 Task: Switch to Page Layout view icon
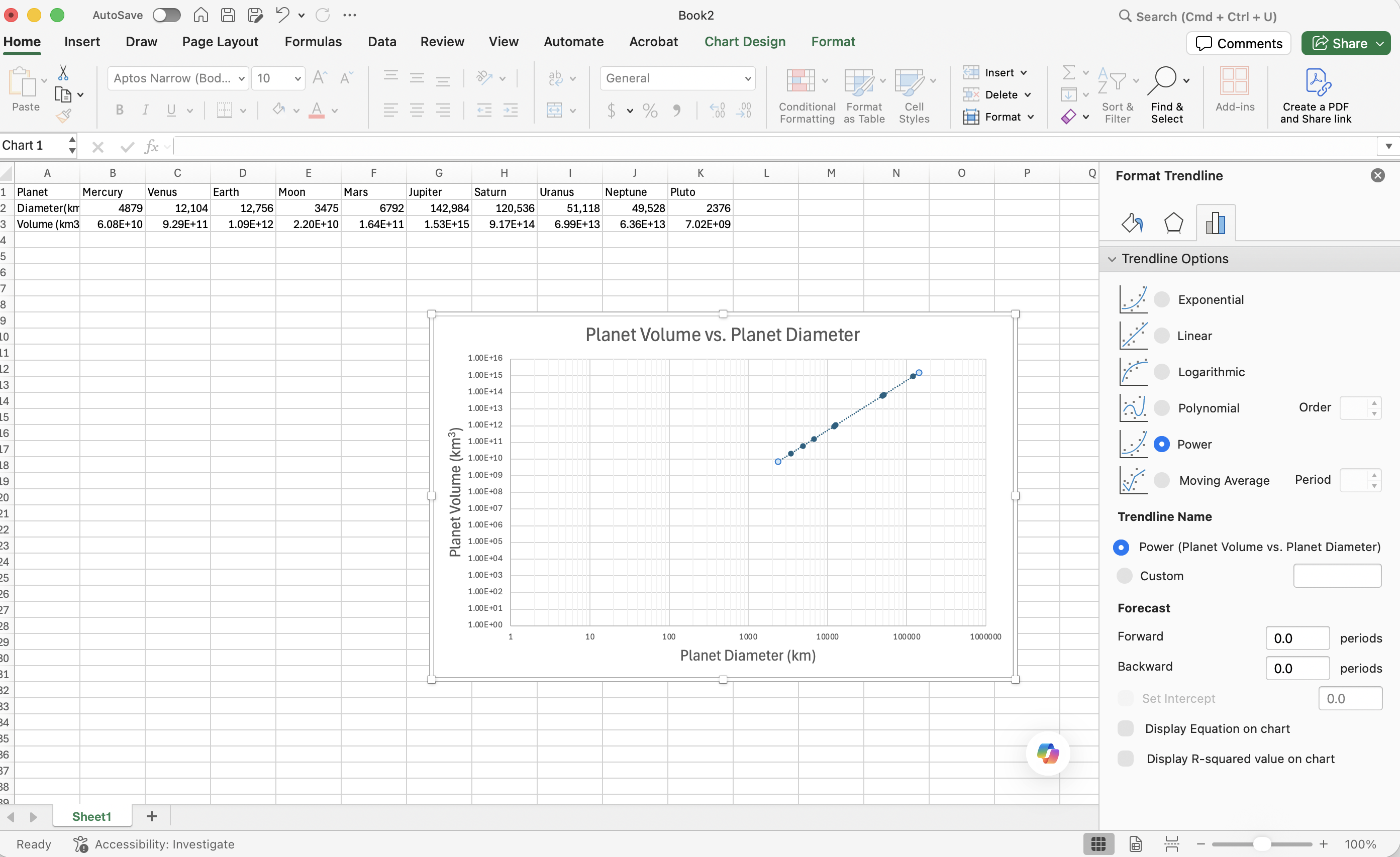[x=1135, y=844]
